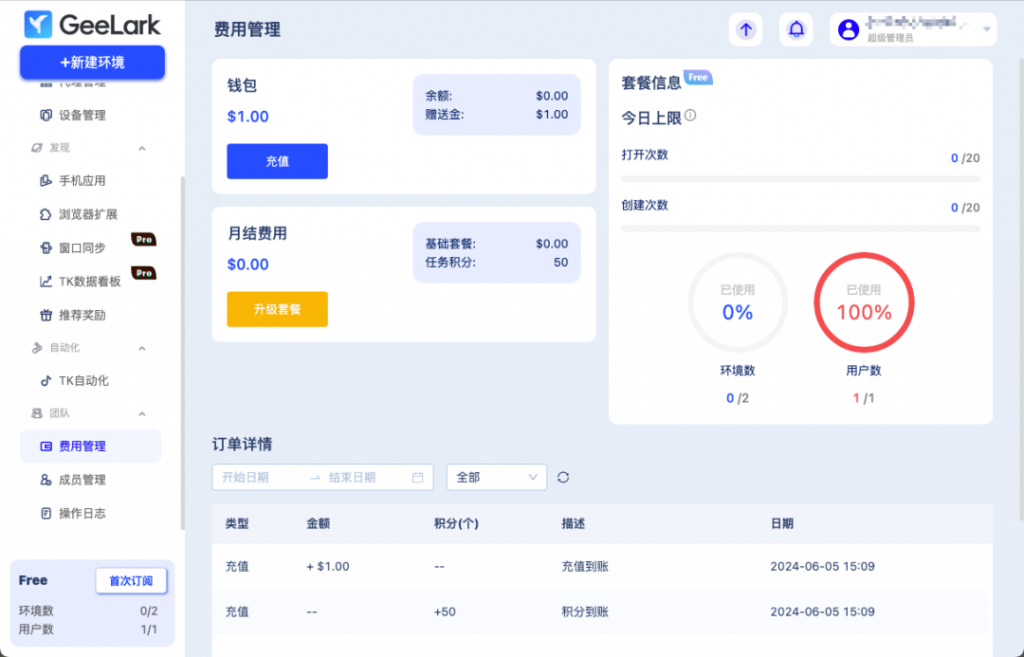Collapse the 自动化 sidebar section
The height and width of the screenshot is (657, 1024).
pos(141,348)
